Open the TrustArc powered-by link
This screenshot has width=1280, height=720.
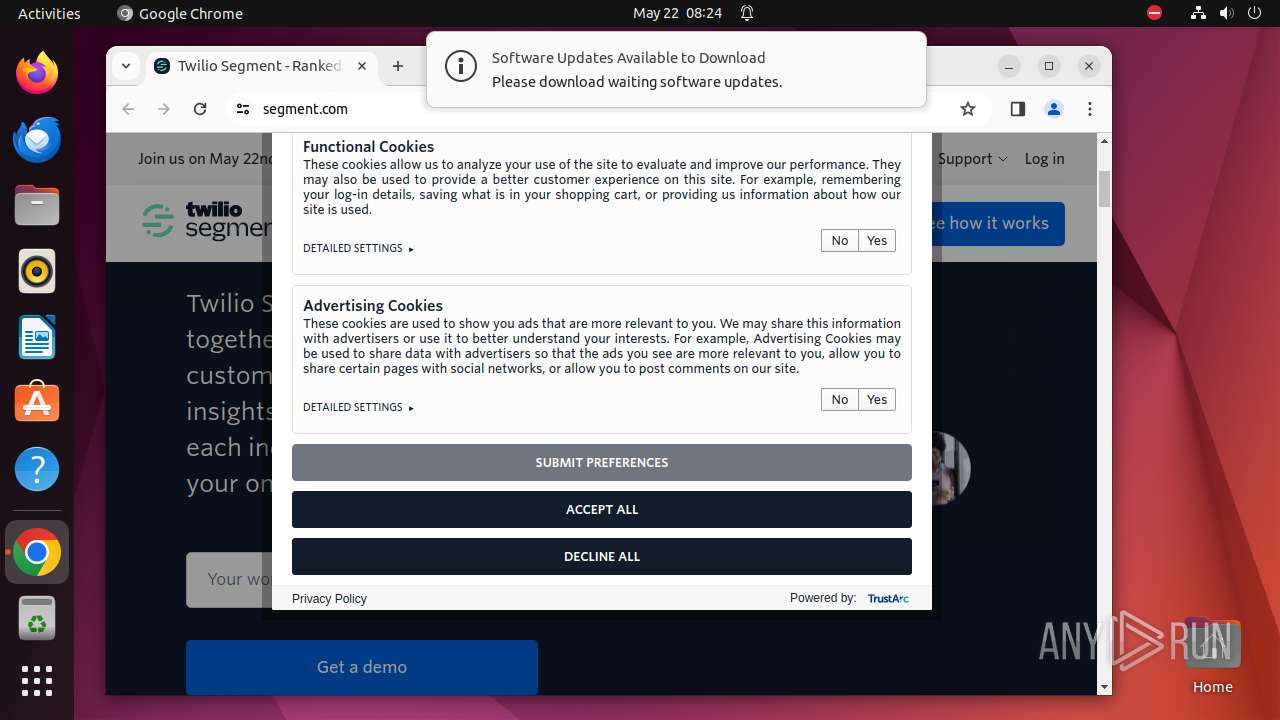pyautogui.click(x=888, y=598)
